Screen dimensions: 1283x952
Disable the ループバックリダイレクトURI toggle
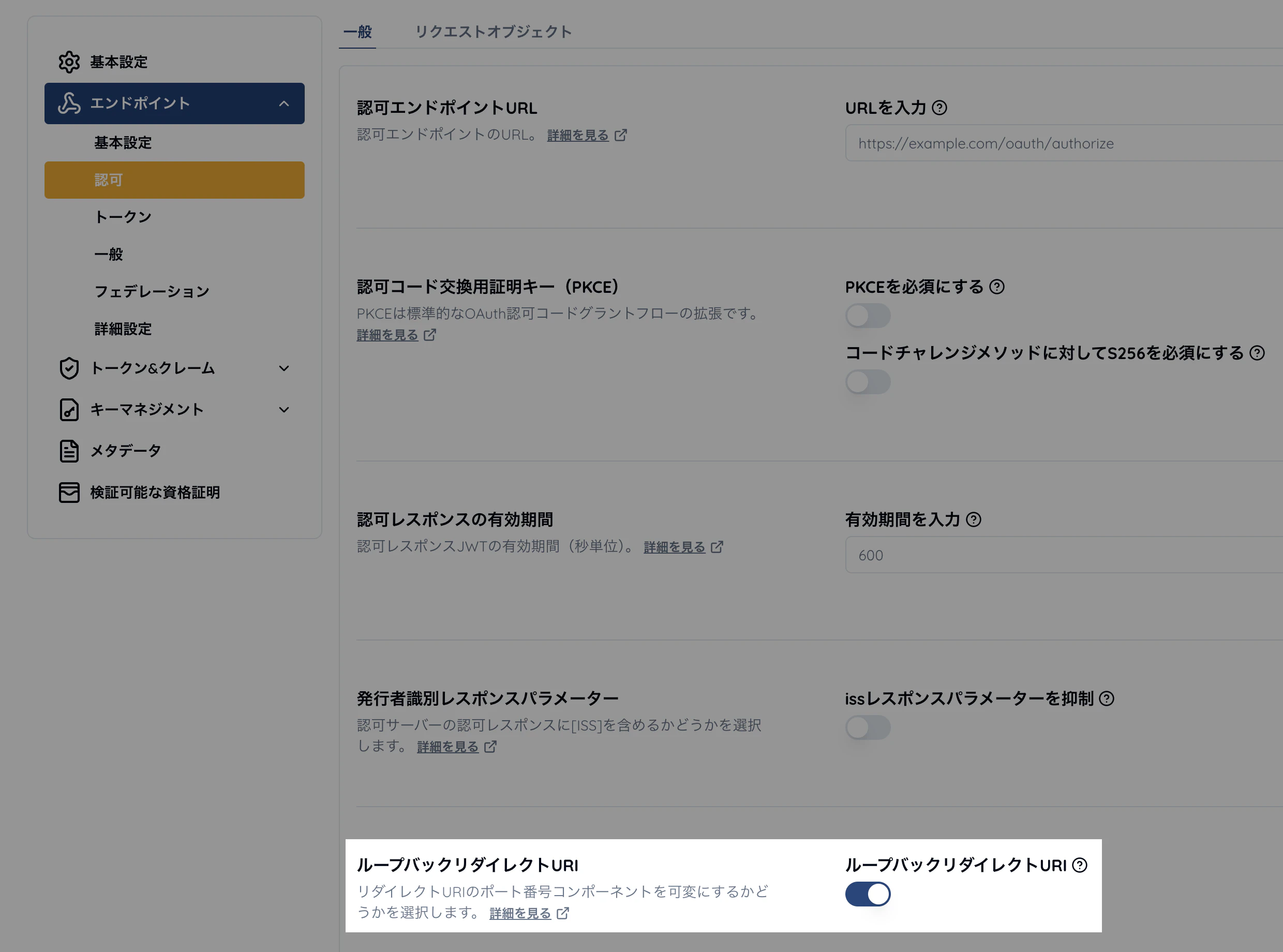coord(867,895)
